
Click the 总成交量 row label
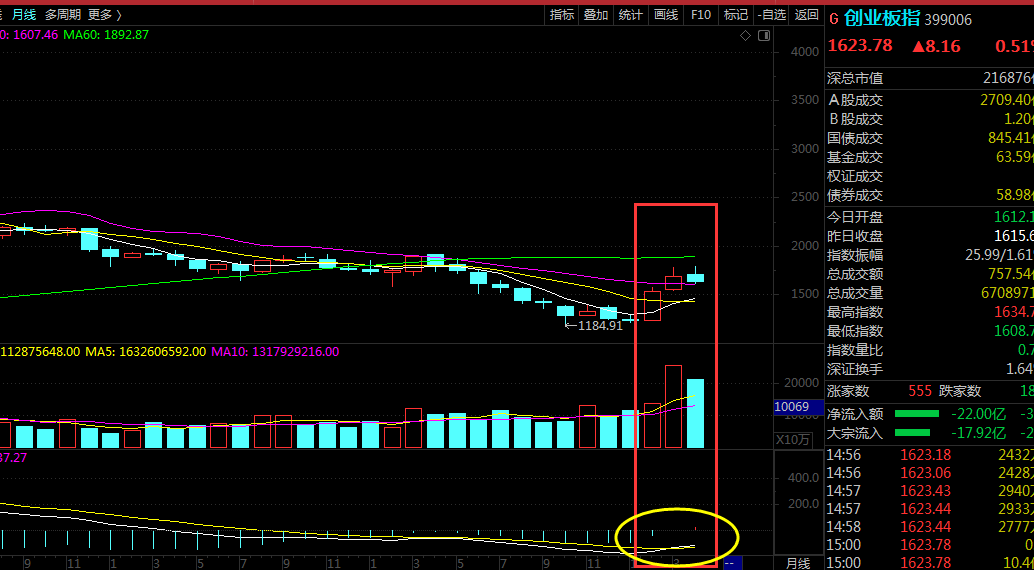click(855, 293)
